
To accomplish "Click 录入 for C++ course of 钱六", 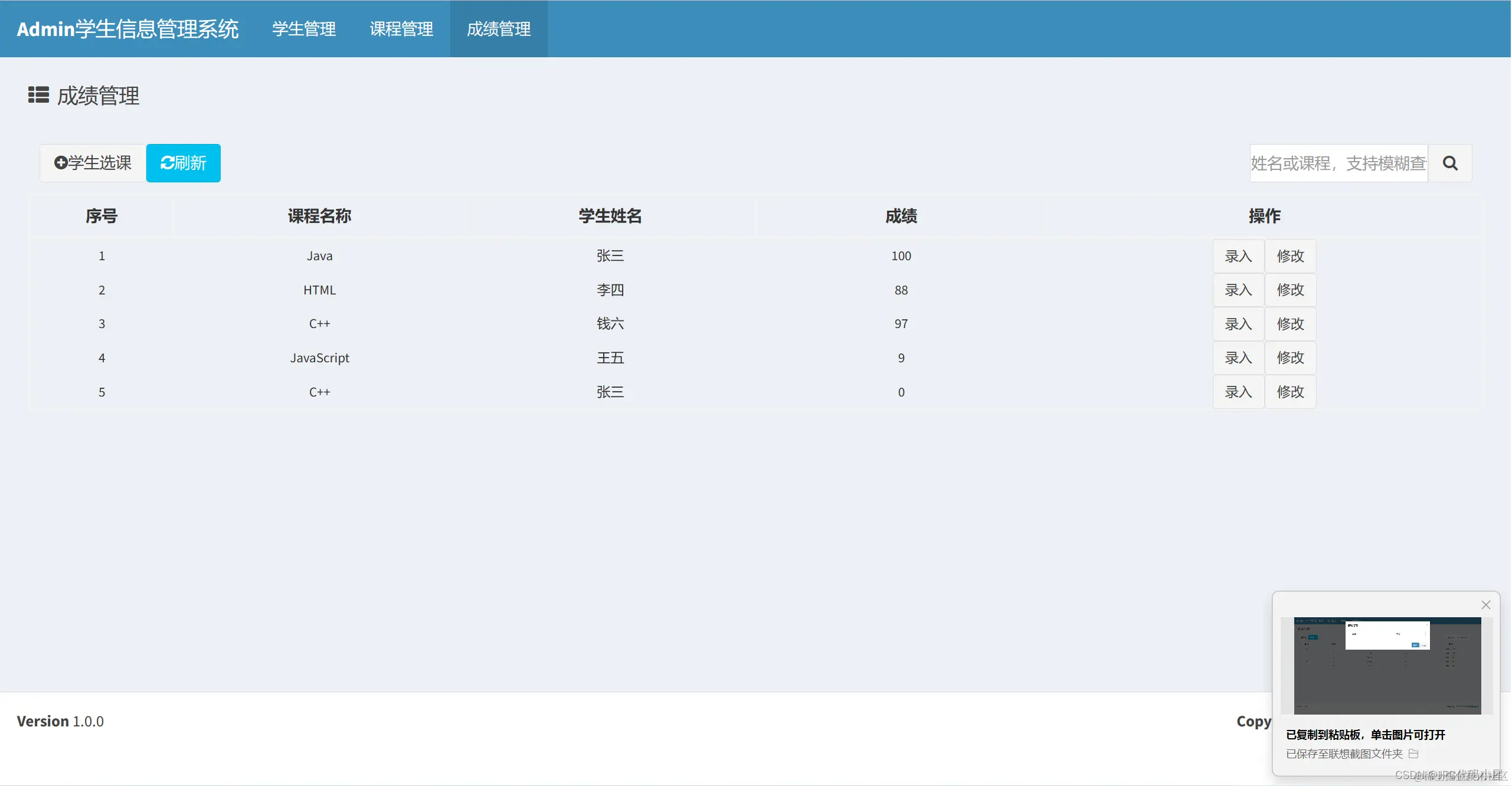I will 1238,323.
